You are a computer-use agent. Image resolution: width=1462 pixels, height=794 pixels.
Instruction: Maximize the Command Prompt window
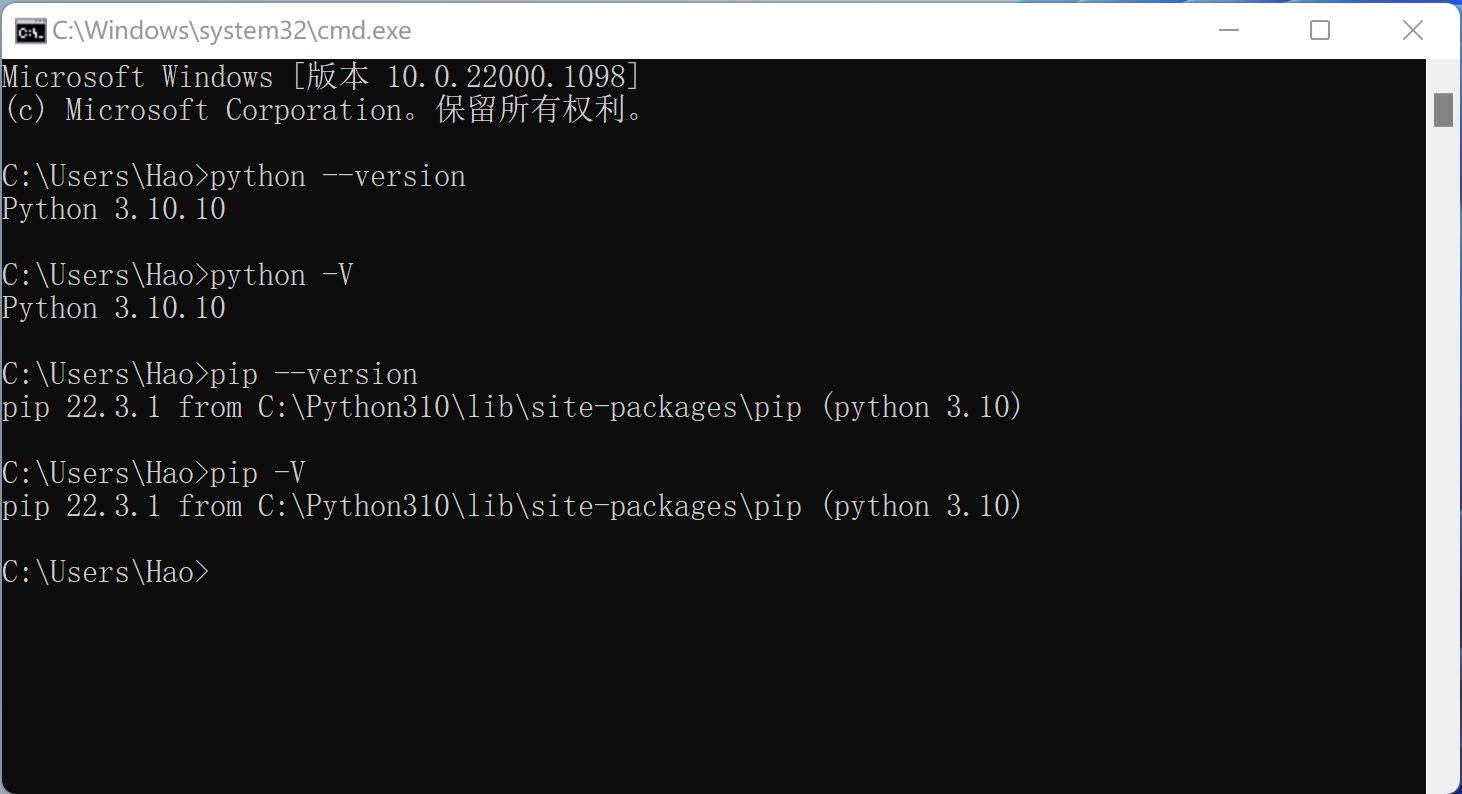[x=1319, y=30]
